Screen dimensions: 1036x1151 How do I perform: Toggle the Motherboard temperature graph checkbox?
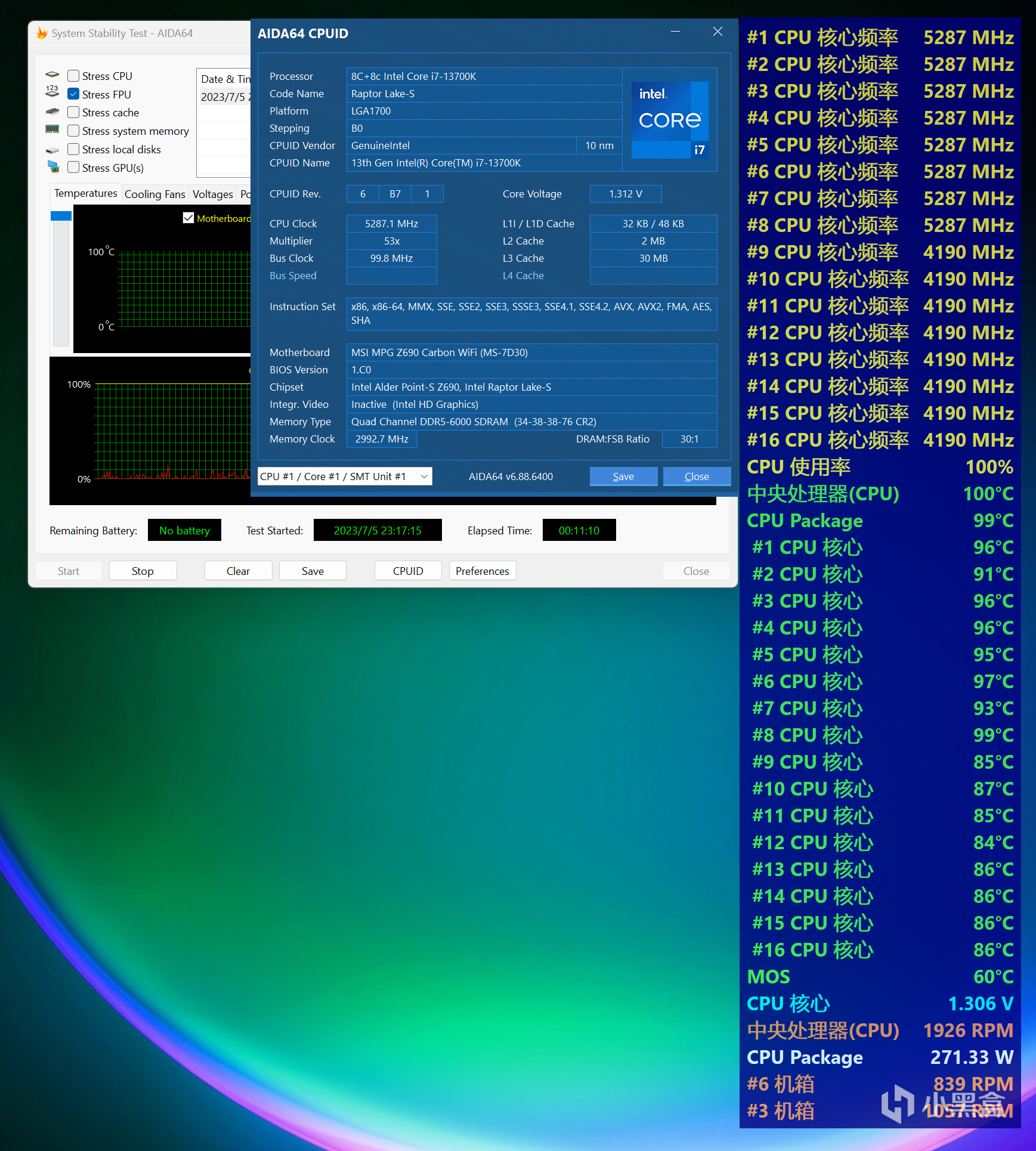[188, 218]
